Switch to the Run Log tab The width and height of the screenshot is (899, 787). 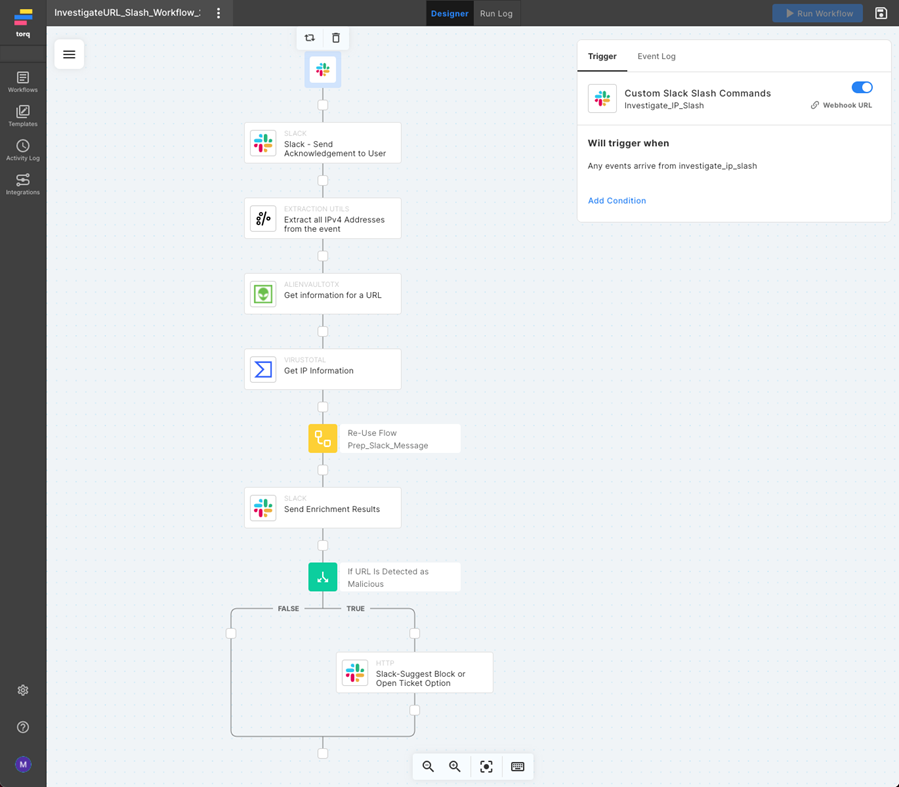point(496,13)
